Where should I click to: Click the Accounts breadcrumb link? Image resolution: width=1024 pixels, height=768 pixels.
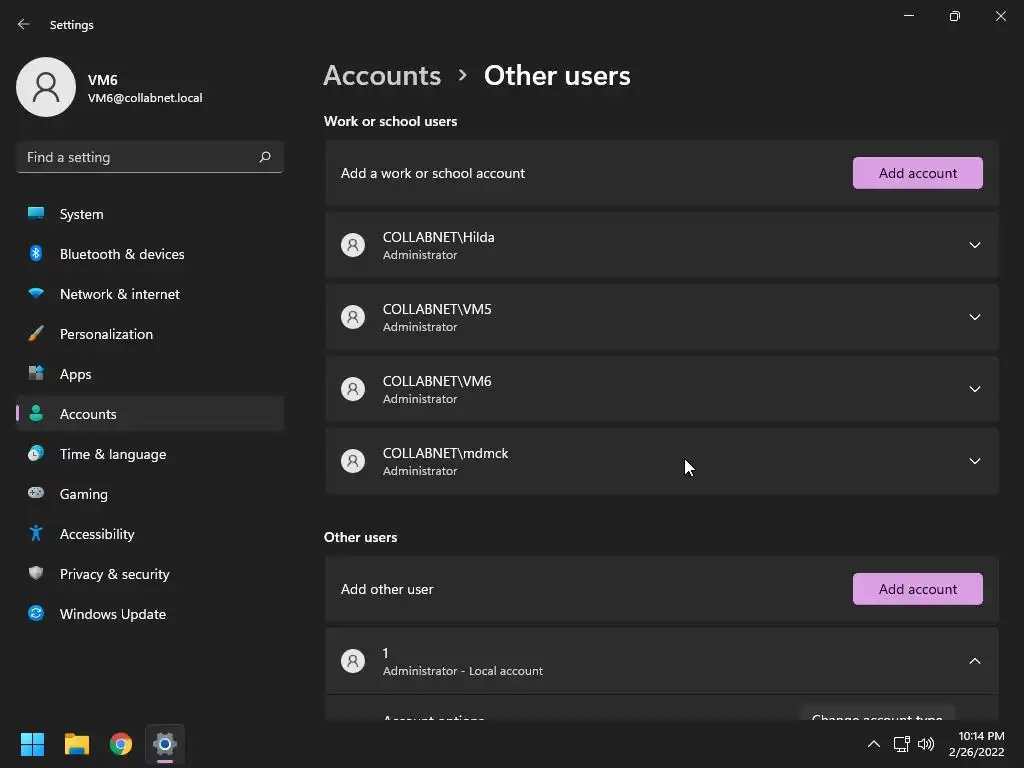(x=382, y=76)
